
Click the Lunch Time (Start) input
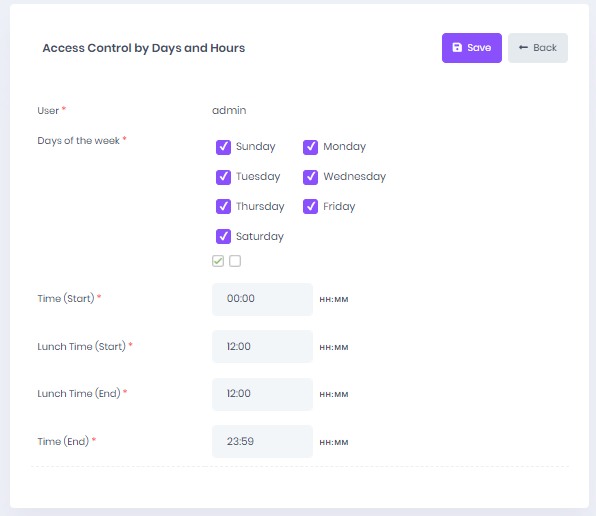point(262,347)
